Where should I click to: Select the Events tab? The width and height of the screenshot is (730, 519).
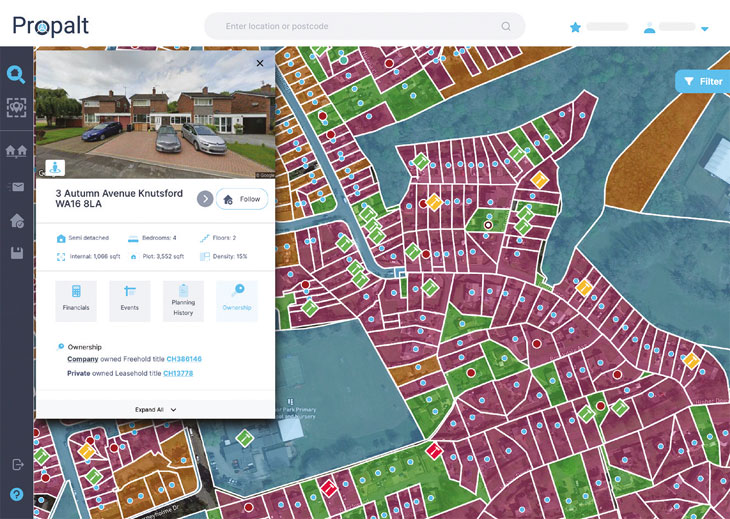point(129,300)
